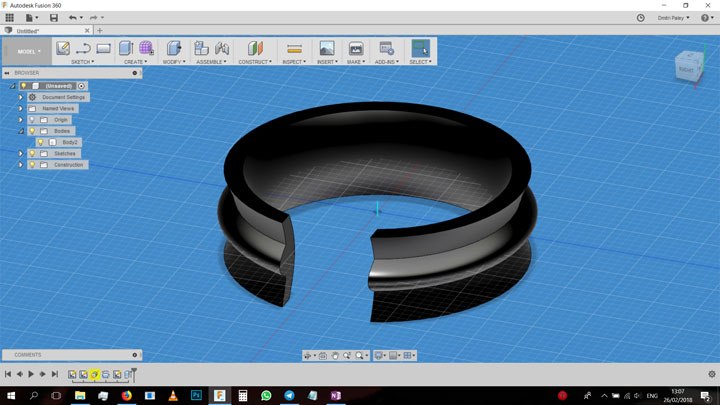The image size is (720, 405).
Task: Activate the Measure tool
Action: coord(294,48)
